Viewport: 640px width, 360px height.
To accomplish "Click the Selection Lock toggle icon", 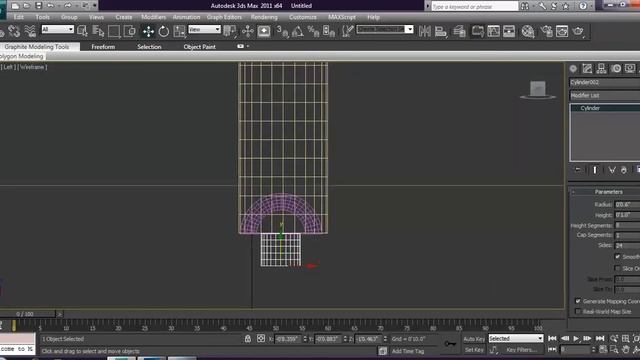I will [x=248, y=339].
